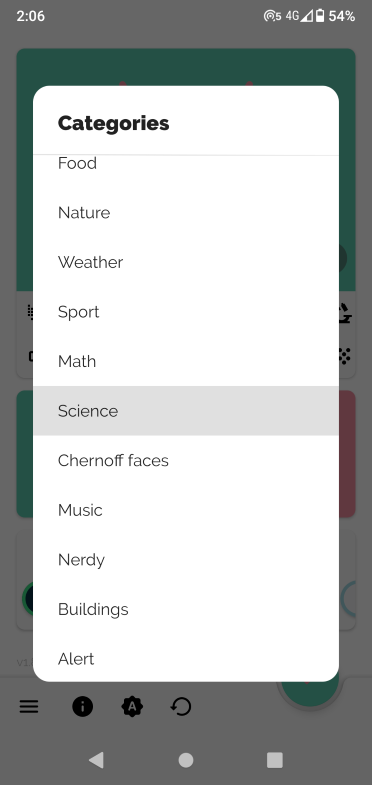This screenshot has height=785, width=372.
Task: Tap the Android back triangle button
Action: coord(96,760)
